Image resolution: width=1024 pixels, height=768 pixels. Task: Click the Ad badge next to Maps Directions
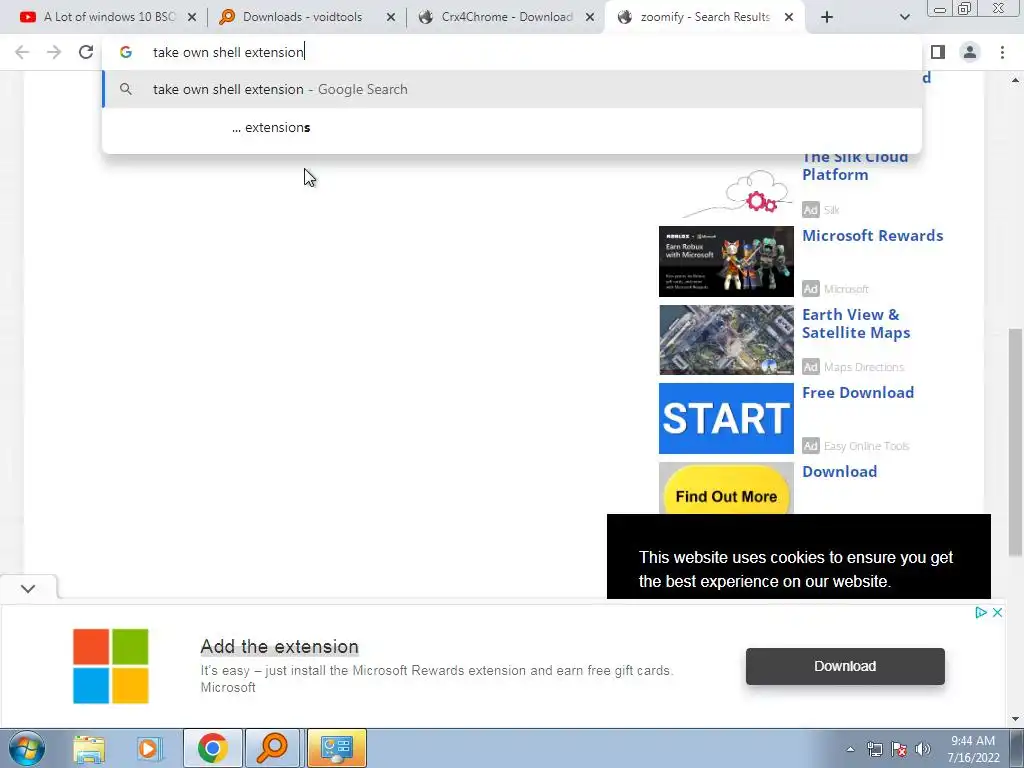click(810, 367)
